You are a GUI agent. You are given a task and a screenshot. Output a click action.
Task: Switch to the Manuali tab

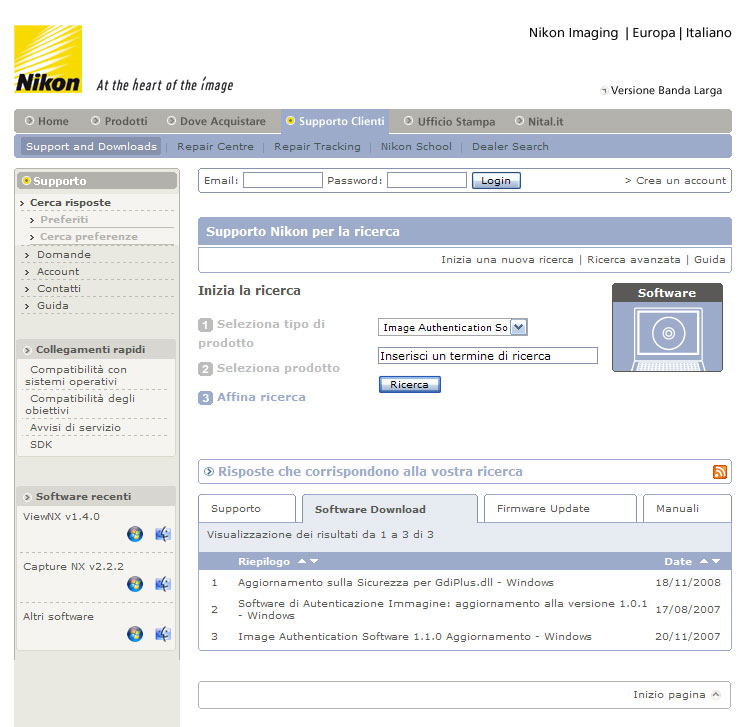pyautogui.click(x=687, y=509)
